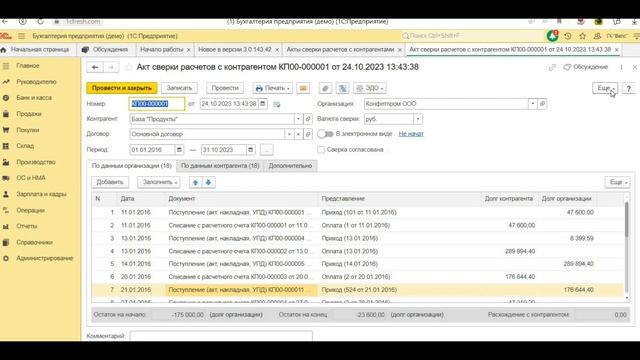
Task: Go forward with the right arrow button
Action: [111, 67]
